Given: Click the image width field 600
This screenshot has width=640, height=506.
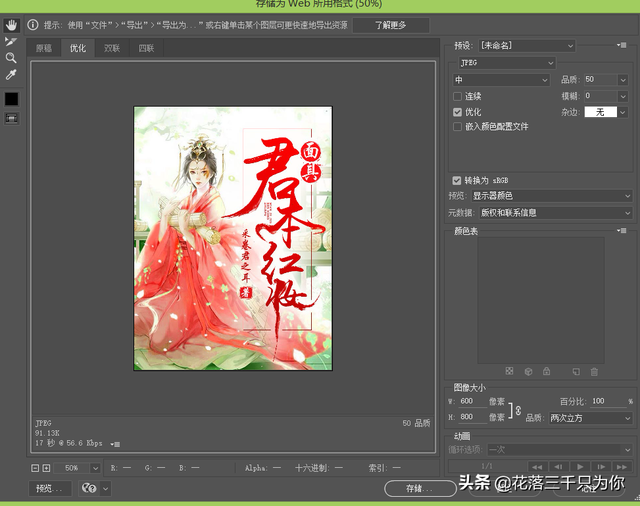Looking at the screenshot, I should [x=472, y=401].
